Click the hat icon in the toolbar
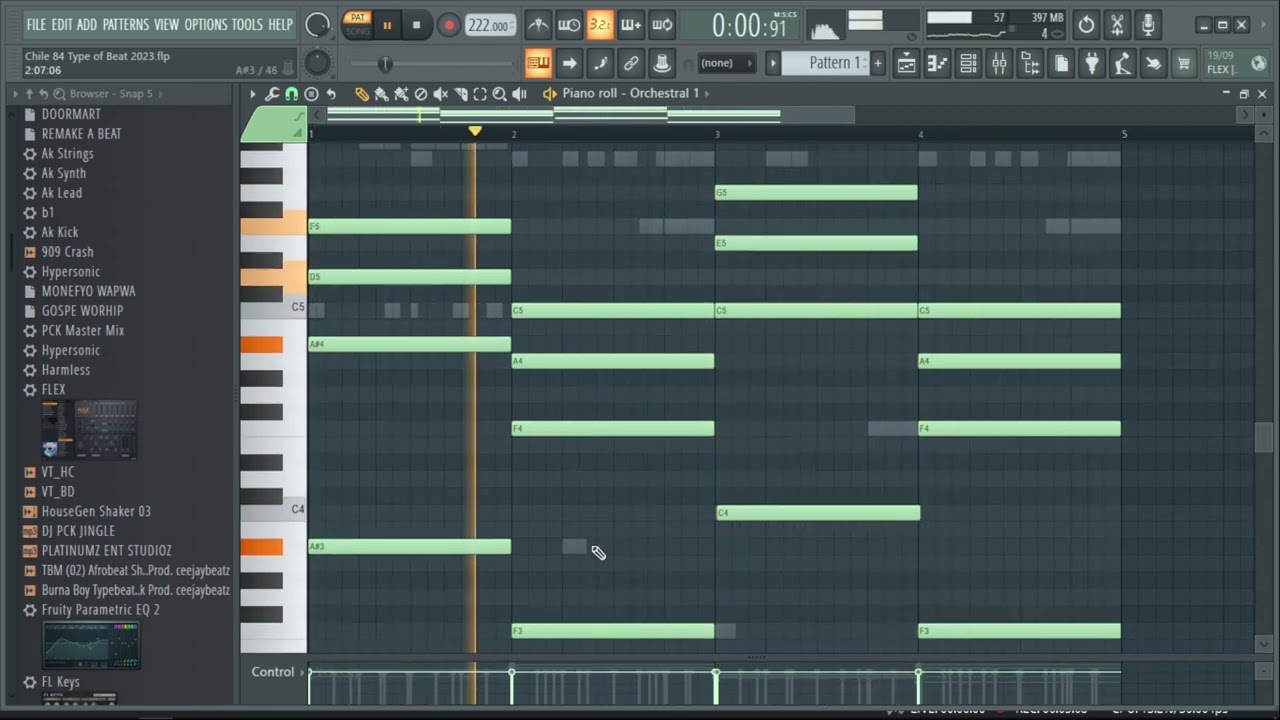The image size is (1280, 720). click(662, 64)
